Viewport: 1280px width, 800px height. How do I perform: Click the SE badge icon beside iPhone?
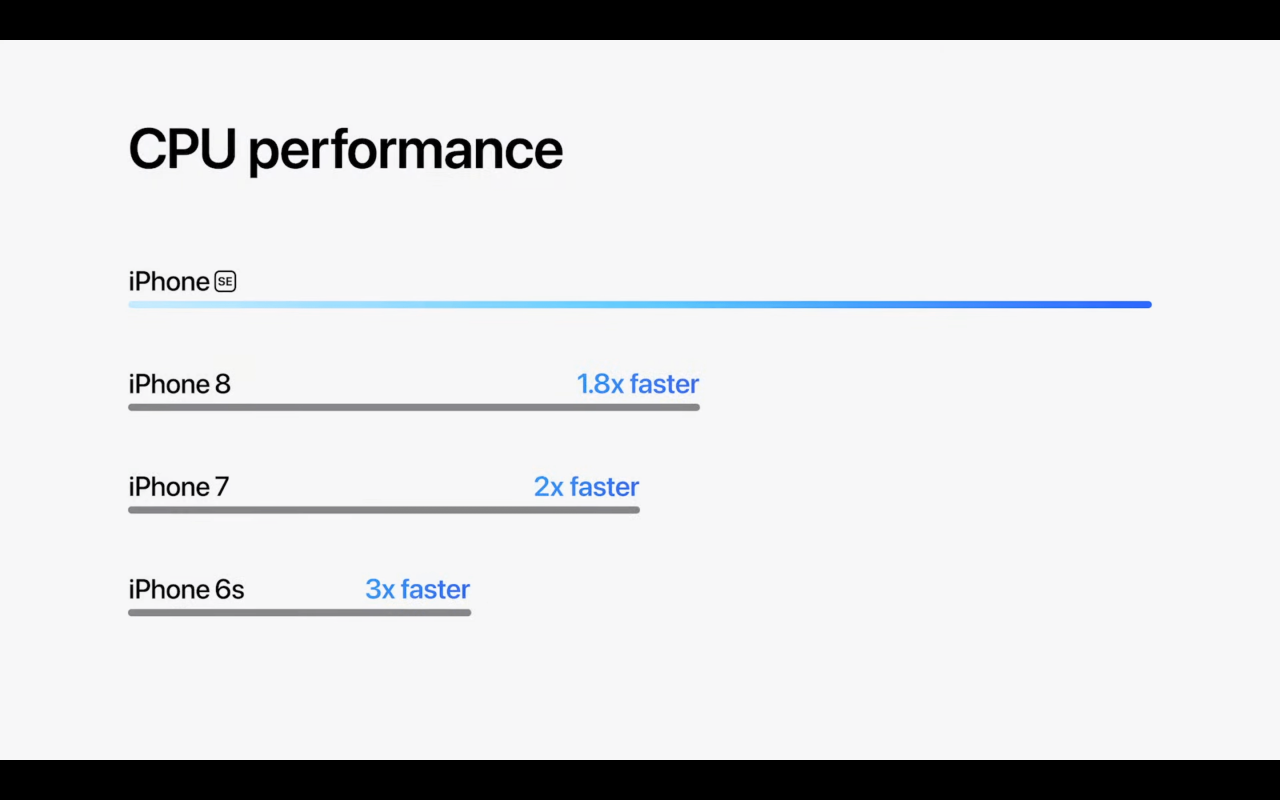(x=225, y=282)
